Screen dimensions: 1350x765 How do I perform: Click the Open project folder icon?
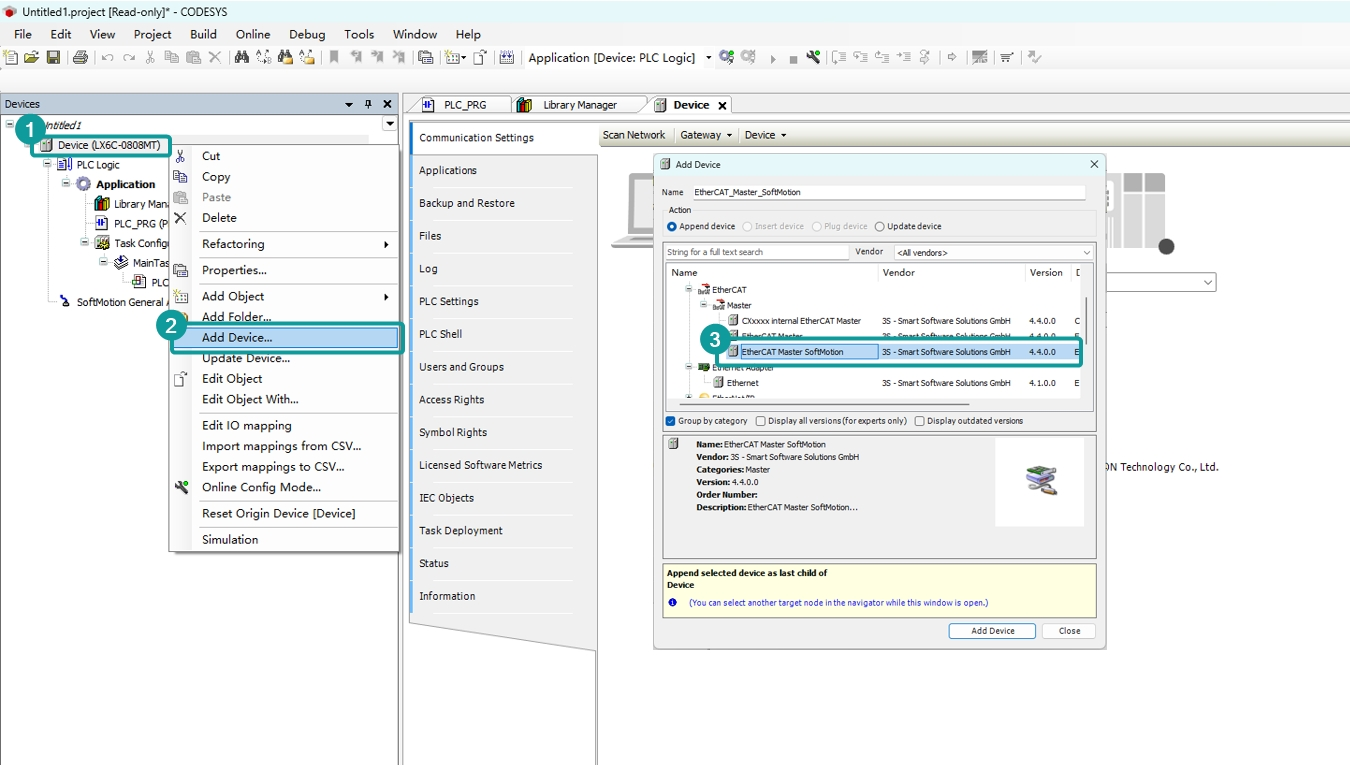tap(32, 58)
